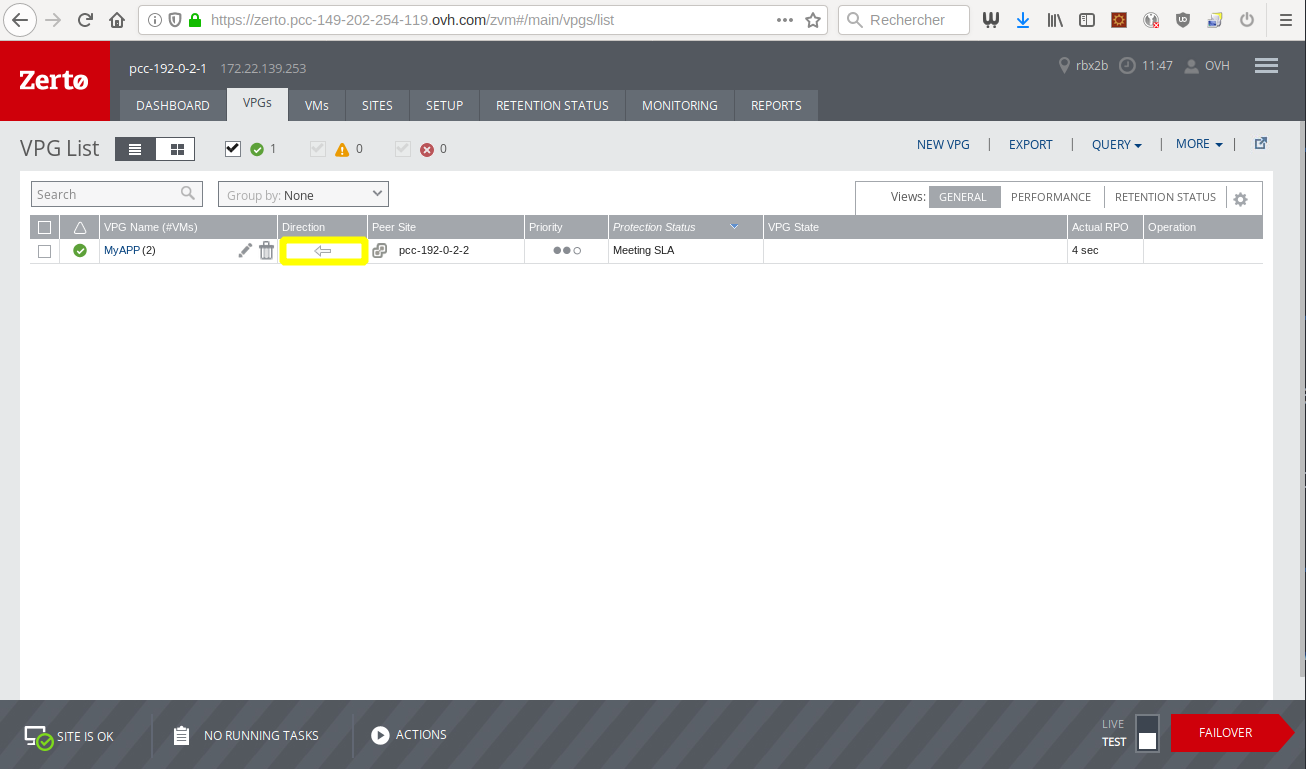Screen dimensions: 1306x769
Task: Click the direction arrow for the MyAPP VPG
Action: tap(323, 250)
